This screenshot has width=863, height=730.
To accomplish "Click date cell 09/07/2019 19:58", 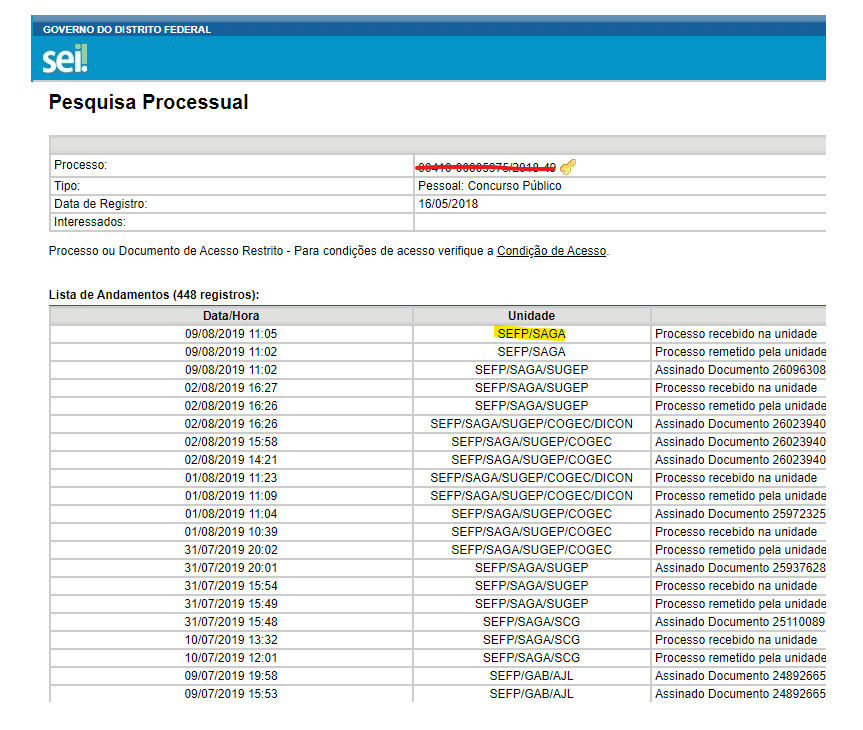I will point(231,676).
